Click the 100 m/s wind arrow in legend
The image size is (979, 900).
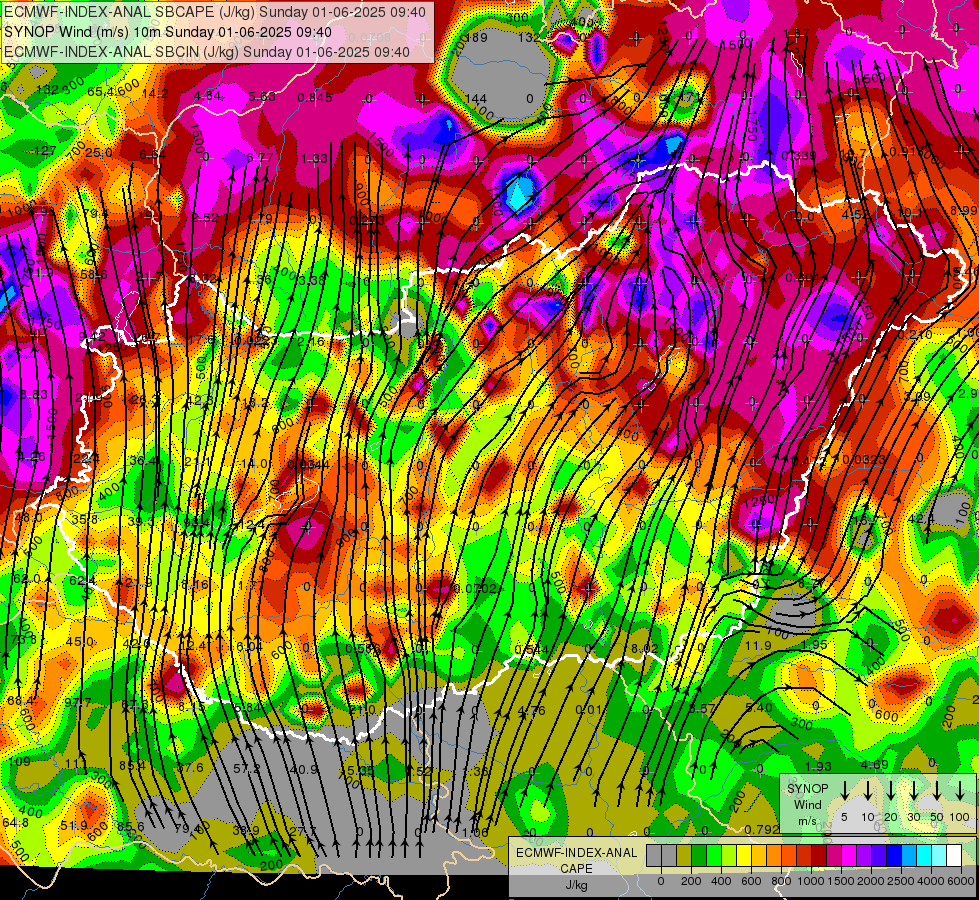tap(960, 790)
